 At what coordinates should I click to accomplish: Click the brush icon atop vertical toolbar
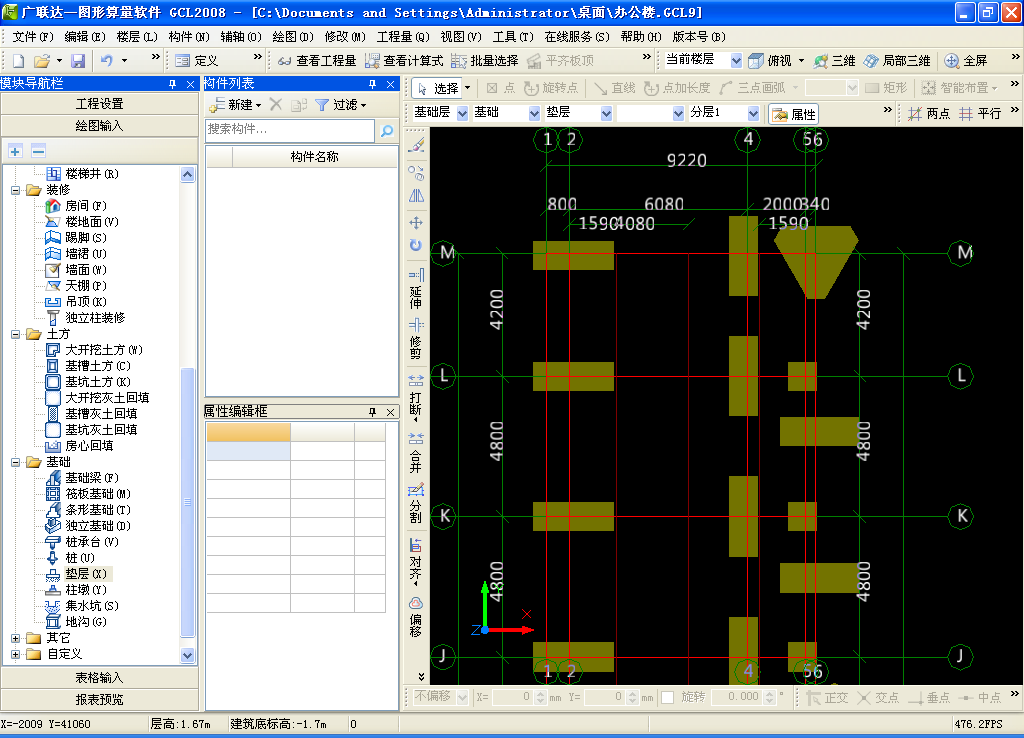coord(416,145)
